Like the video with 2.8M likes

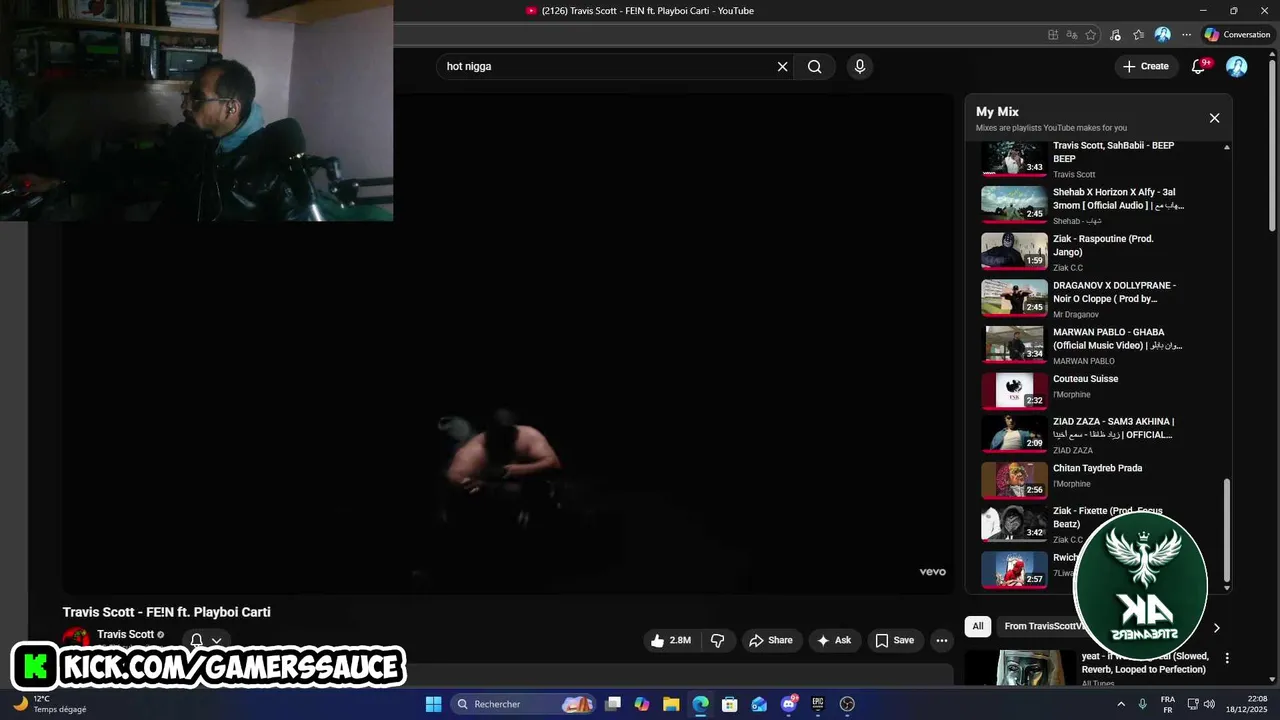[672, 641]
